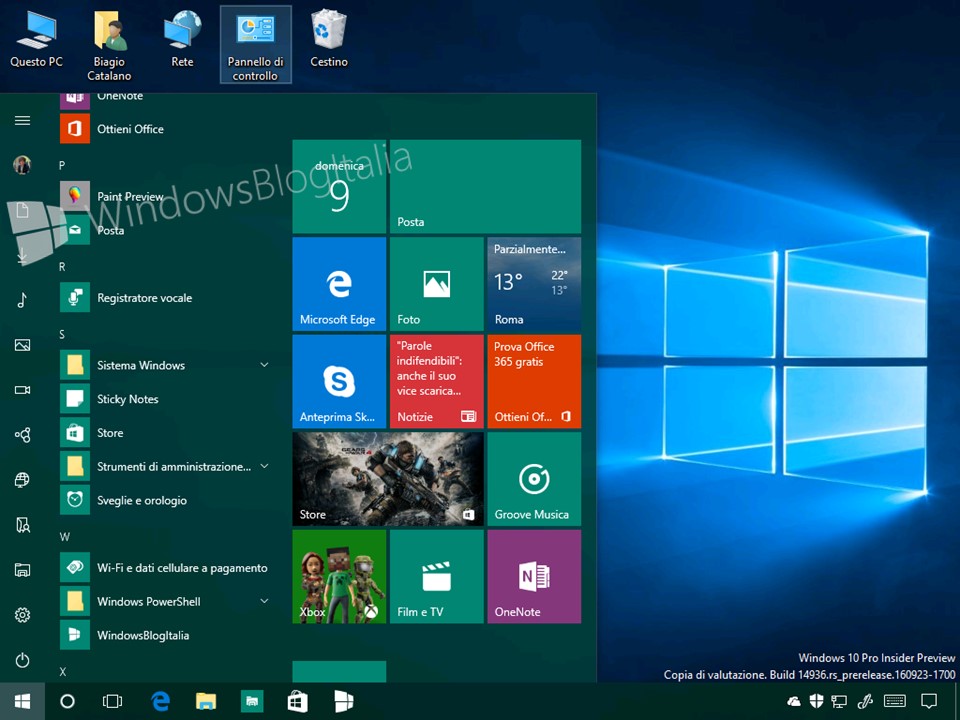This screenshot has width=960, height=720.
Task: Open the user account picture in Start
Action: [23, 165]
